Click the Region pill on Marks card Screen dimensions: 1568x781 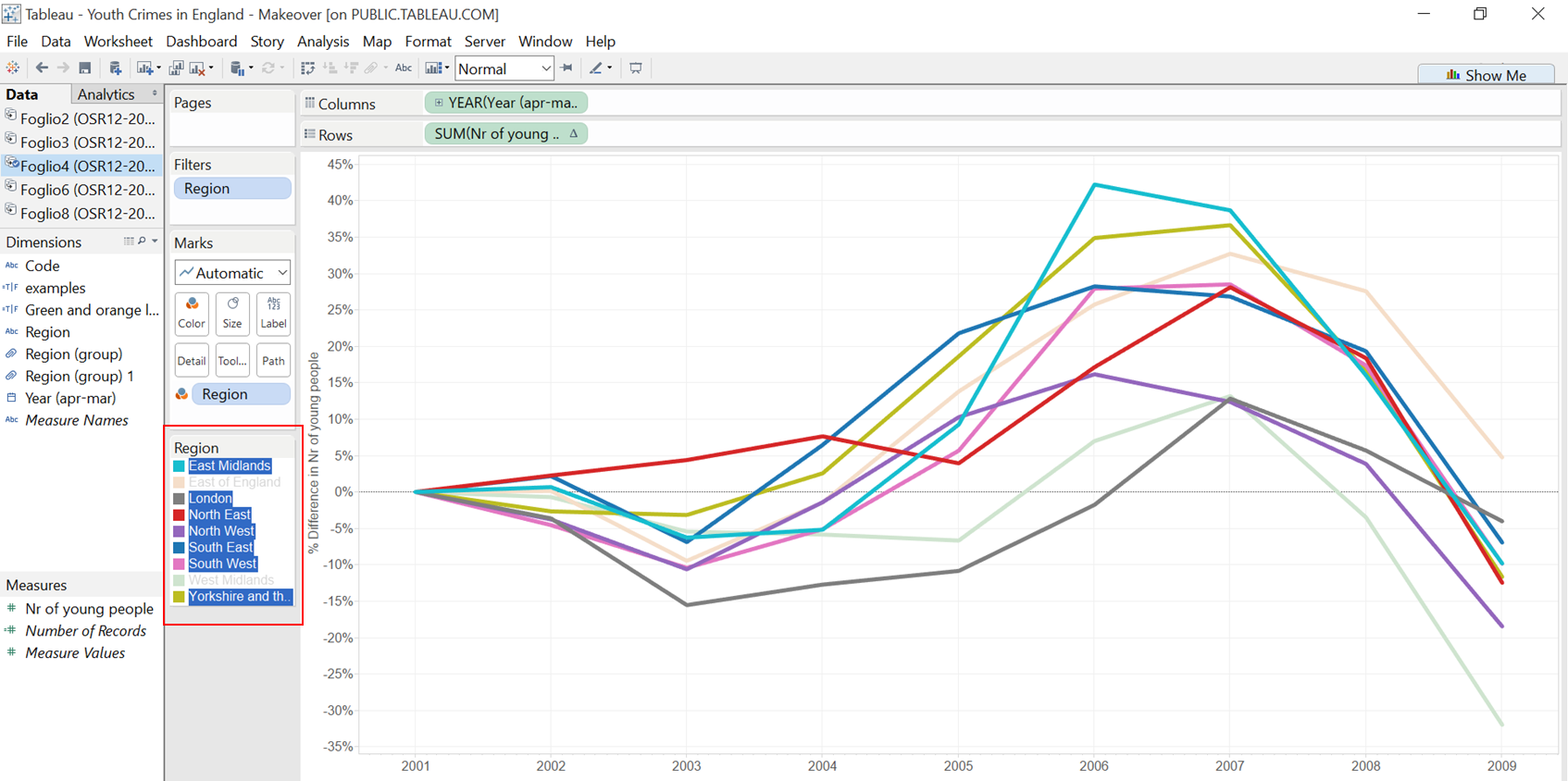[241, 394]
